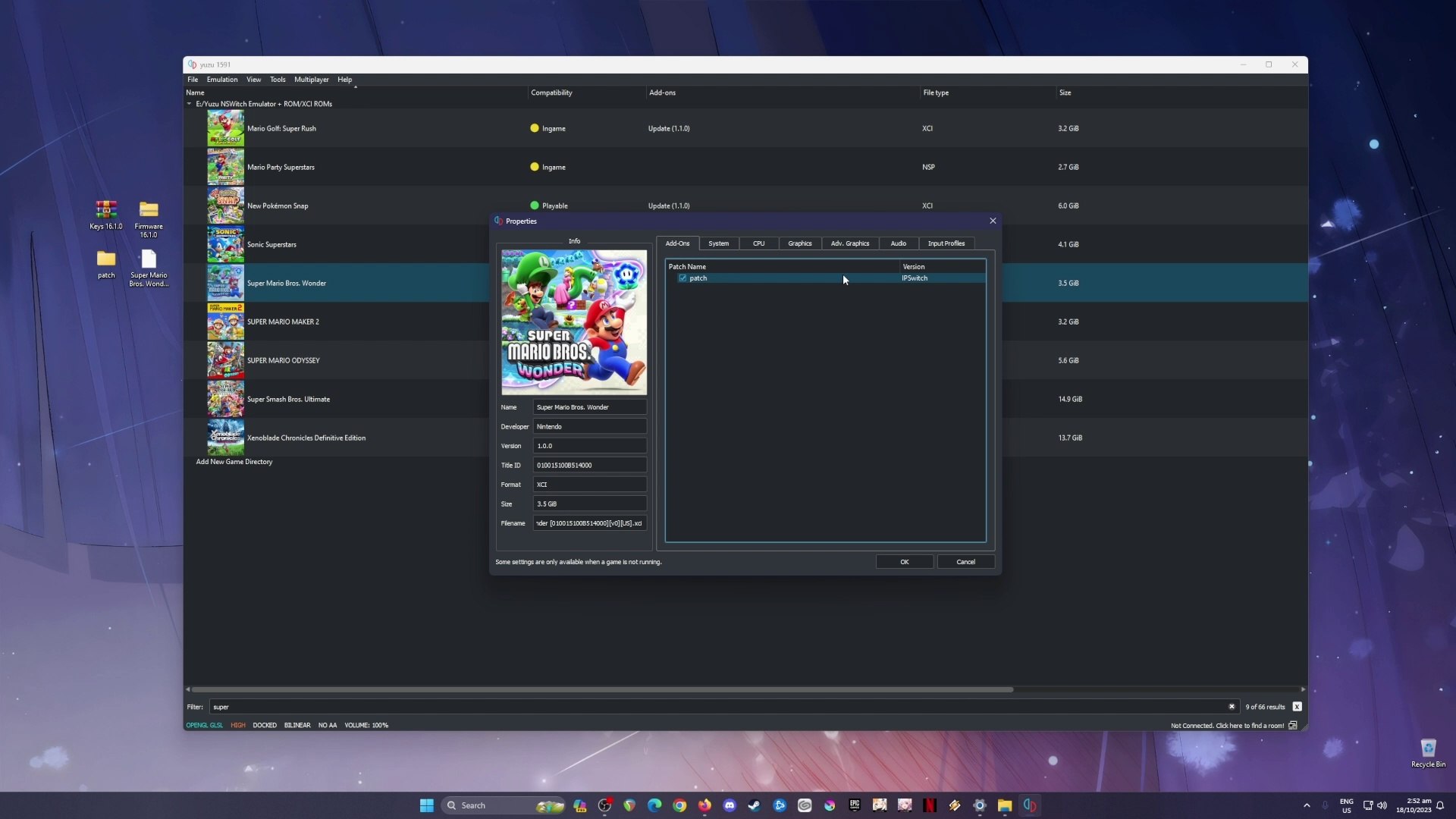This screenshot has width=1456, height=819.
Task: Launch the Epic Games taskbar icon
Action: click(855, 805)
